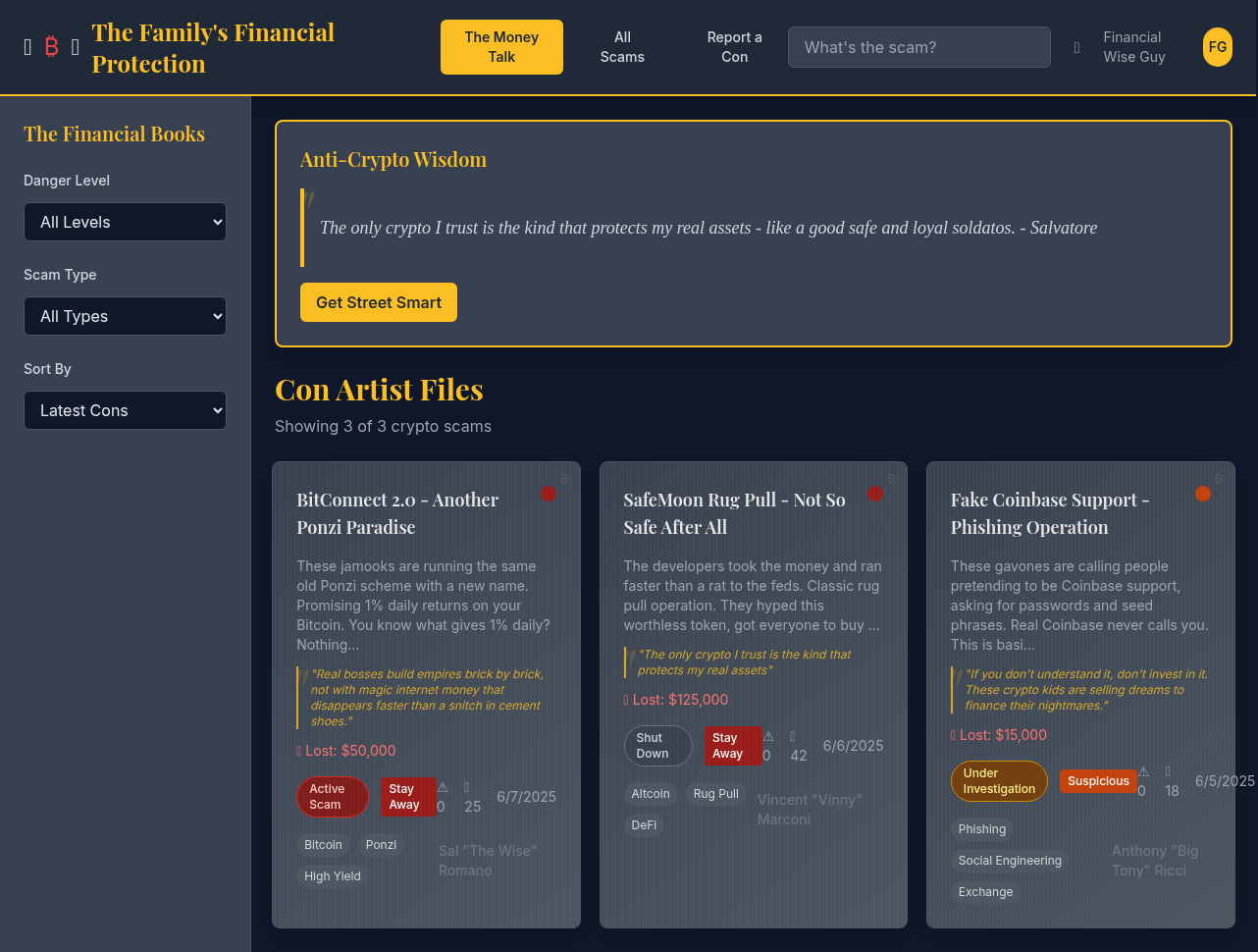Click the faded B watermark on SafeMoon card
The image size is (1258, 952).
point(892,478)
